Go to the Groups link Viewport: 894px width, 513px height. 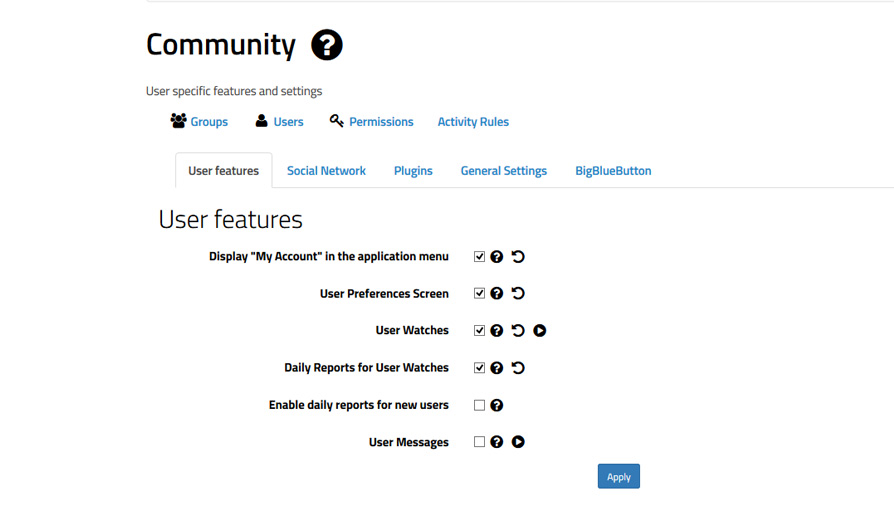(x=199, y=121)
